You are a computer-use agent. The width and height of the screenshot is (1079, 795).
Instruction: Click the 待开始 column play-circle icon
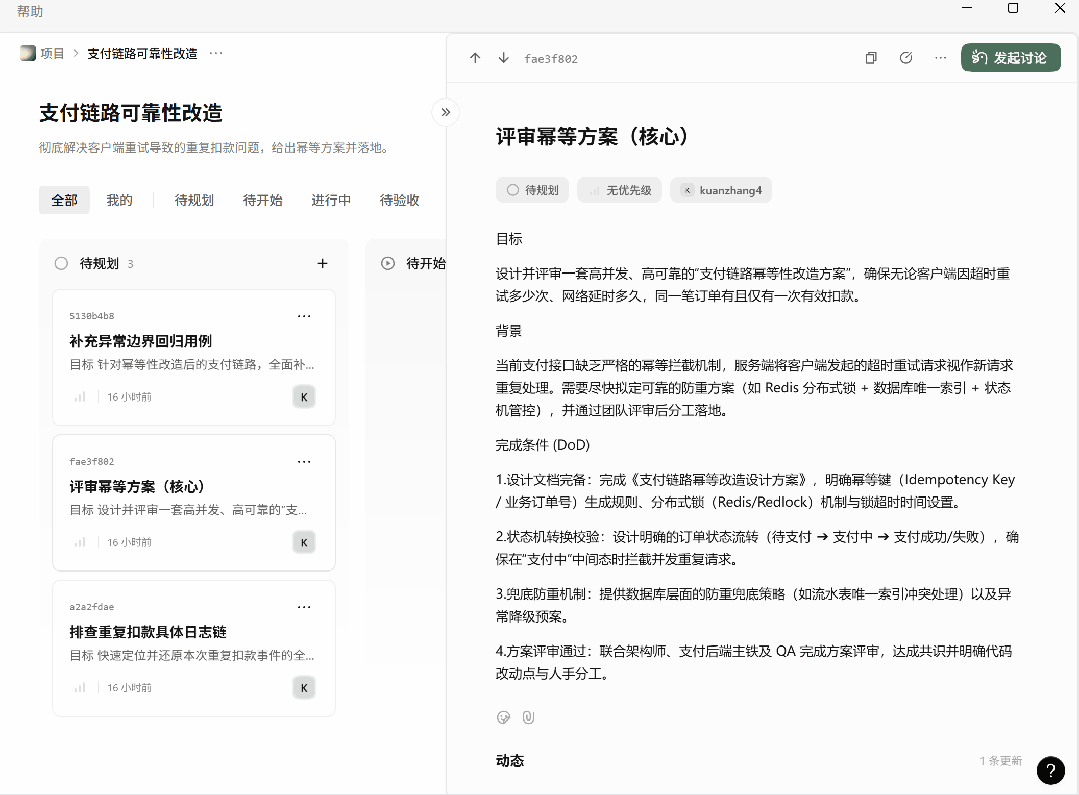coord(388,263)
